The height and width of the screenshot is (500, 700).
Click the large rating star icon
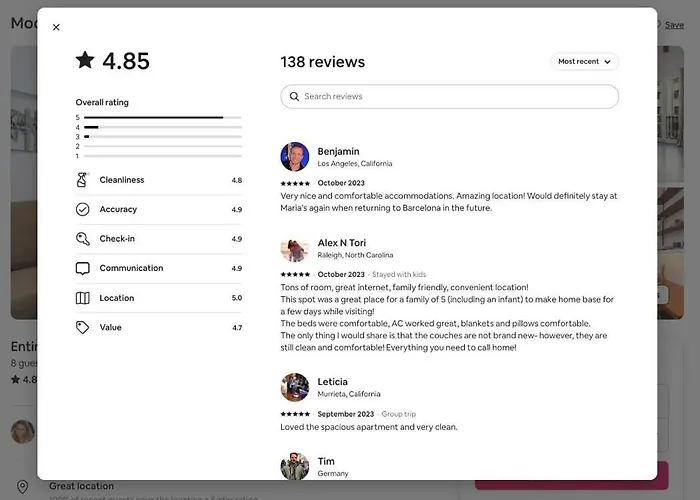coord(85,60)
